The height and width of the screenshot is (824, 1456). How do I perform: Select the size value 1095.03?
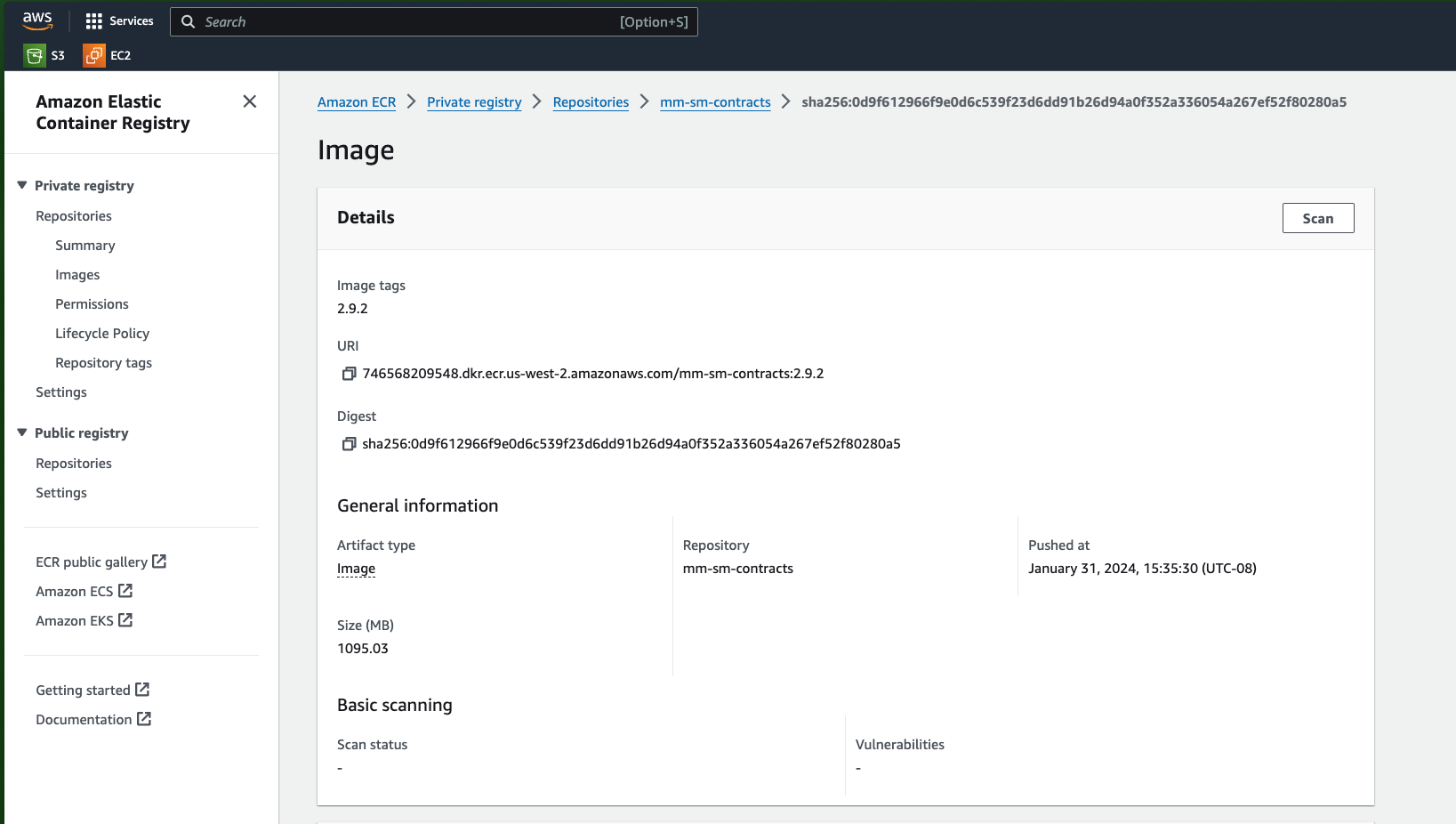click(x=363, y=649)
